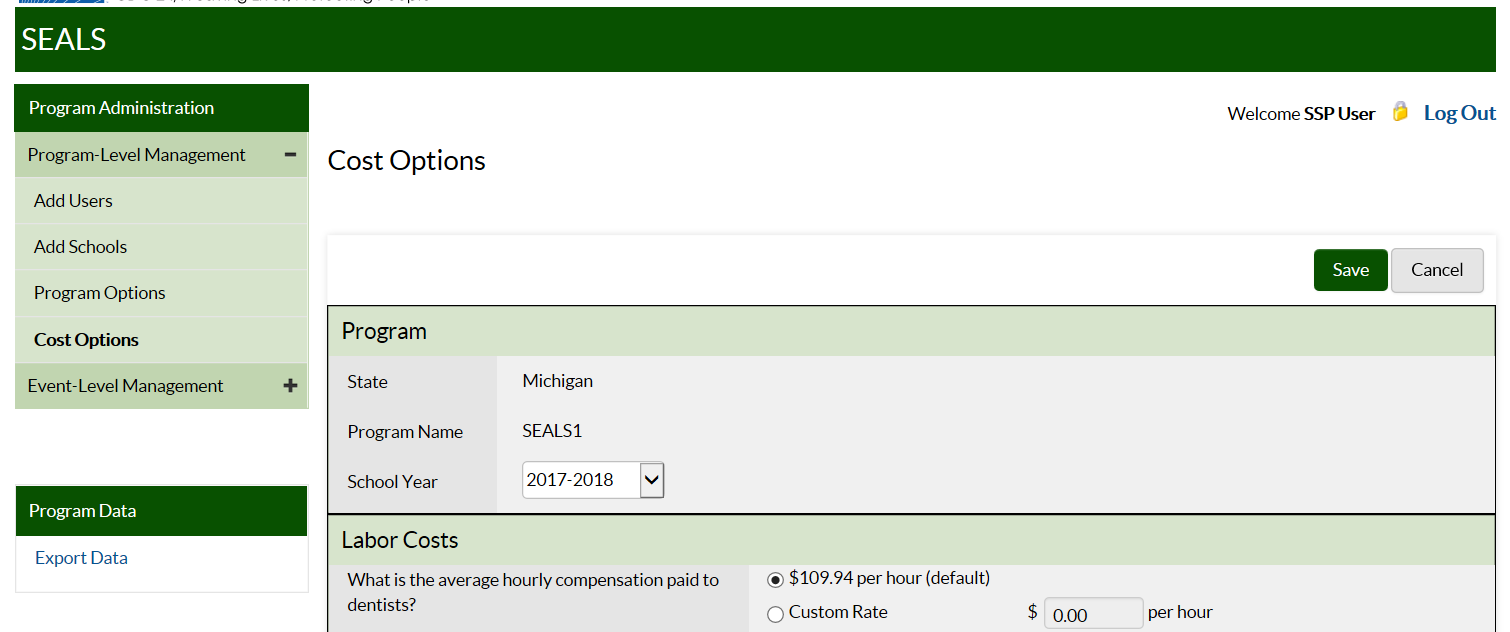Go to Add Schools page

[80, 247]
